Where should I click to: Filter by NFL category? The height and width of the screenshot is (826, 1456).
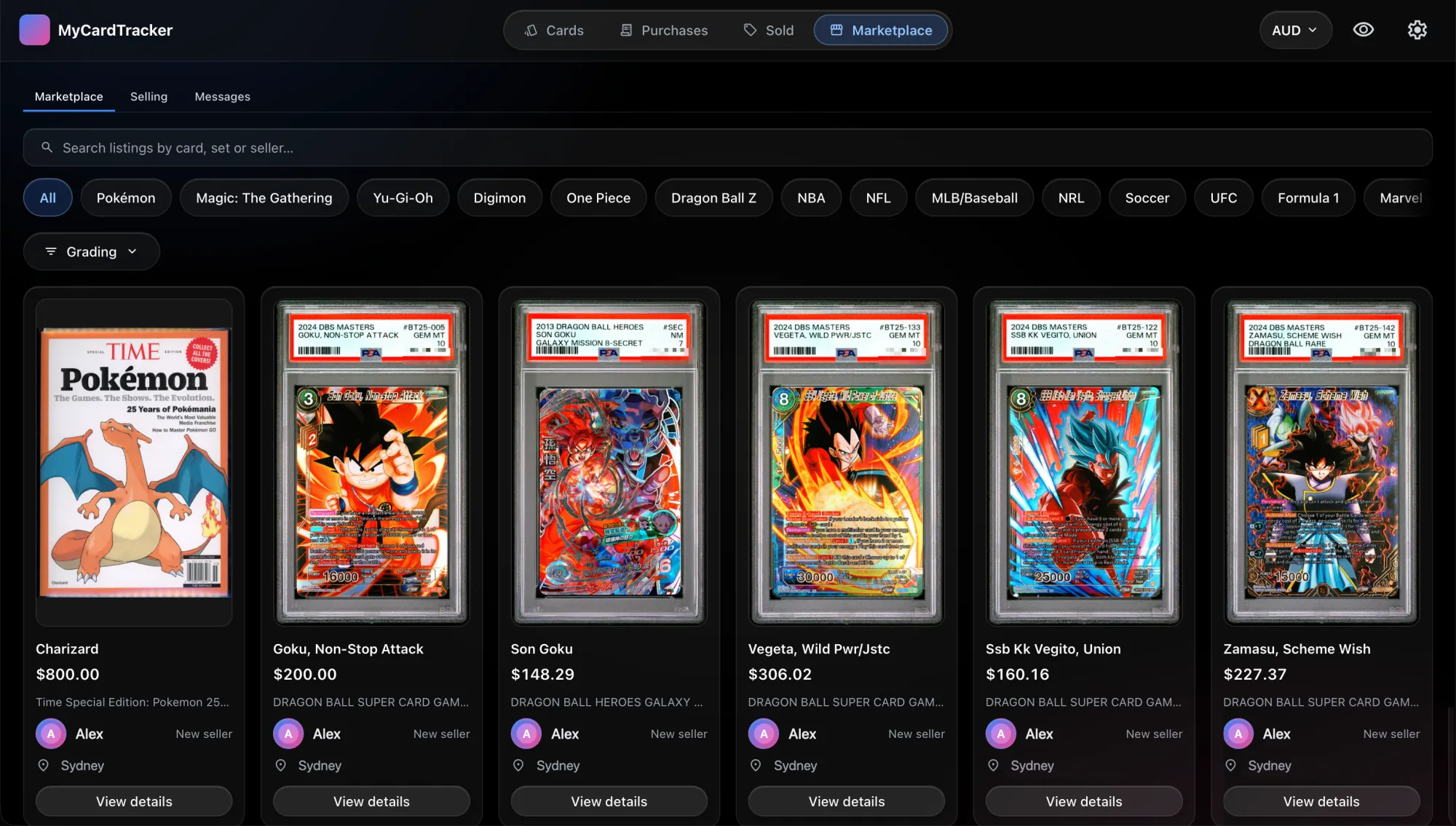click(x=878, y=198)
